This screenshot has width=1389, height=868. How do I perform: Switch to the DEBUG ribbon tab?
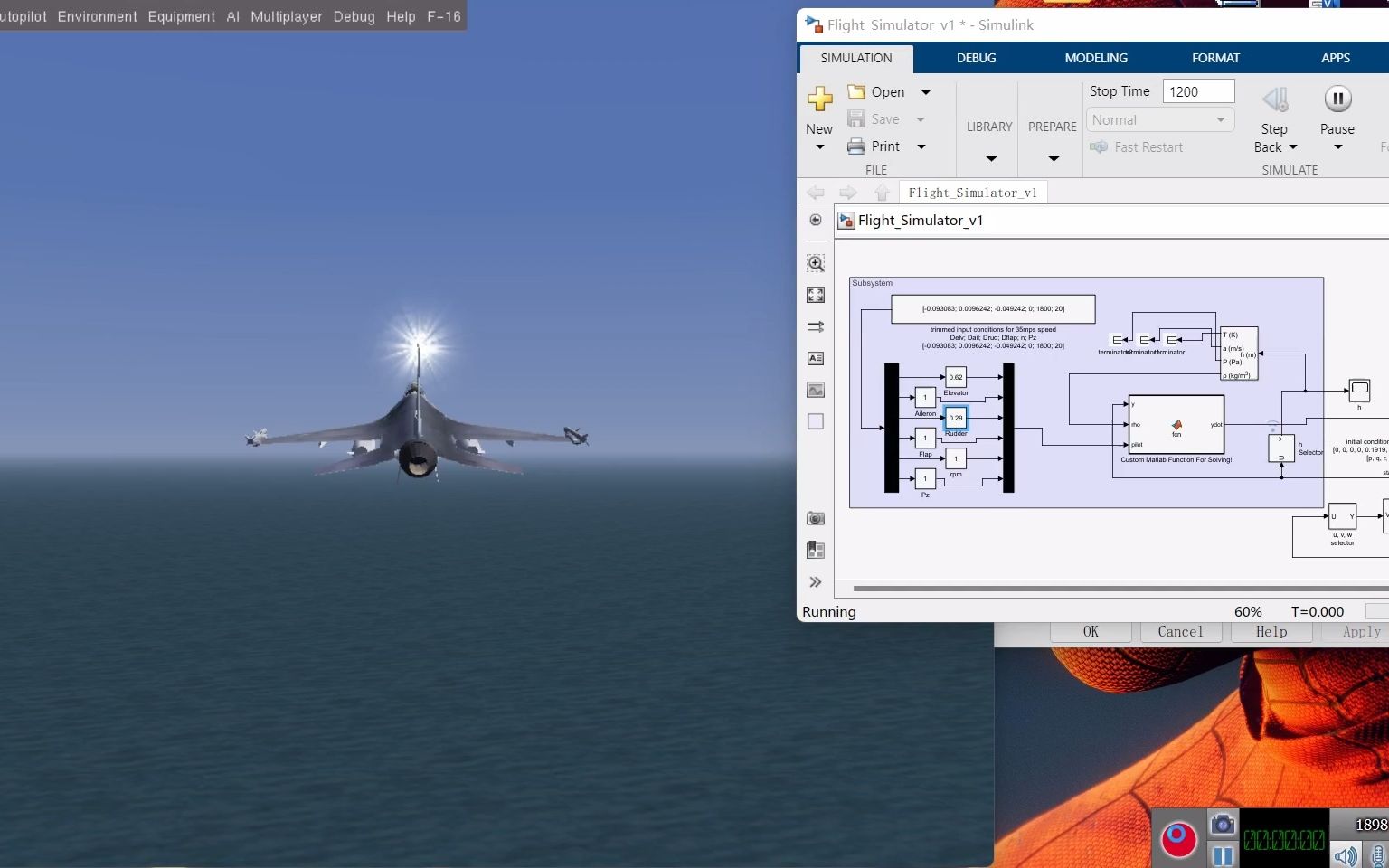coord(977,58)
